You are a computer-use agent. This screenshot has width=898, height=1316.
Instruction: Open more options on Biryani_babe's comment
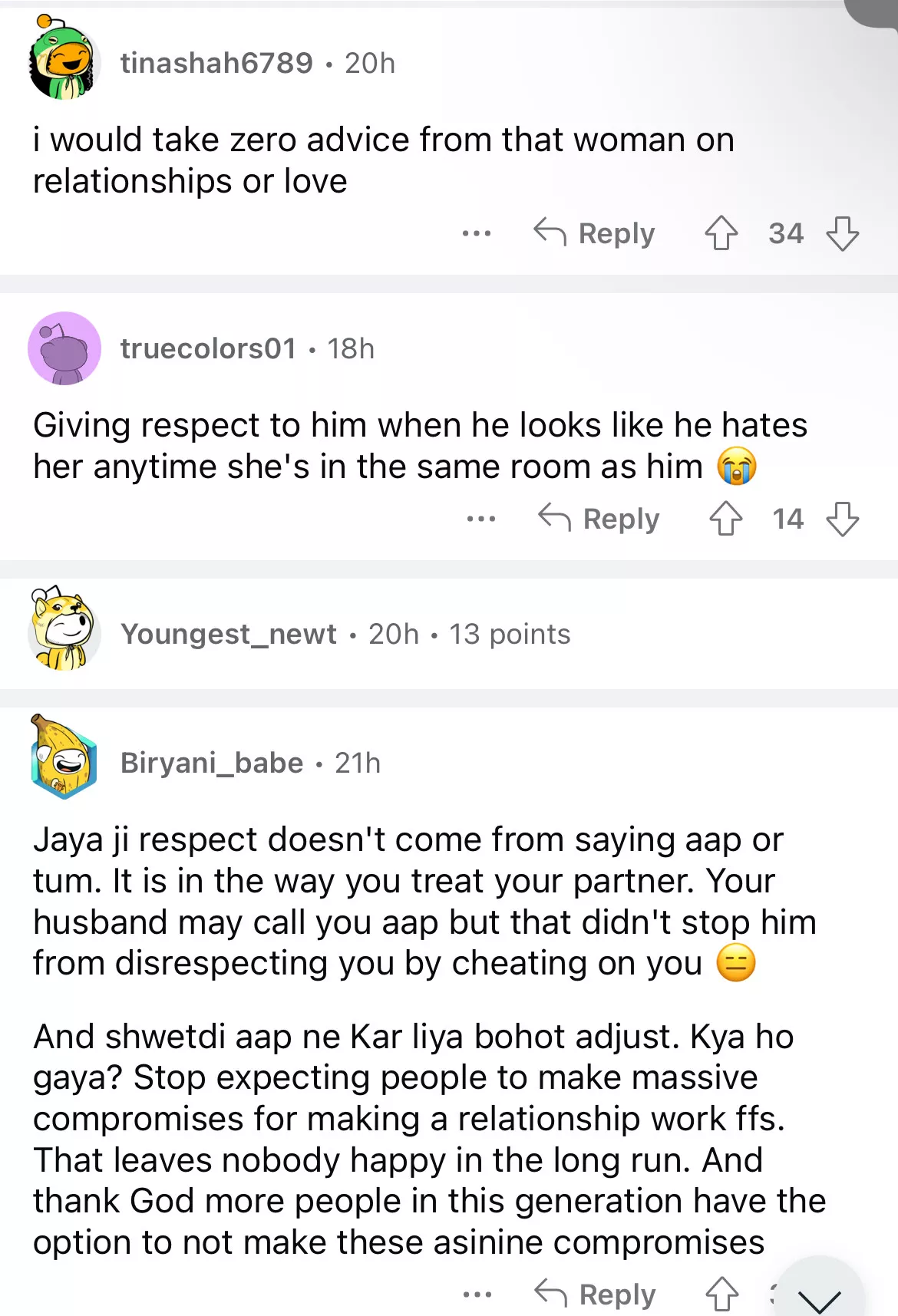pyautogui.click(x=477, y=1294)
